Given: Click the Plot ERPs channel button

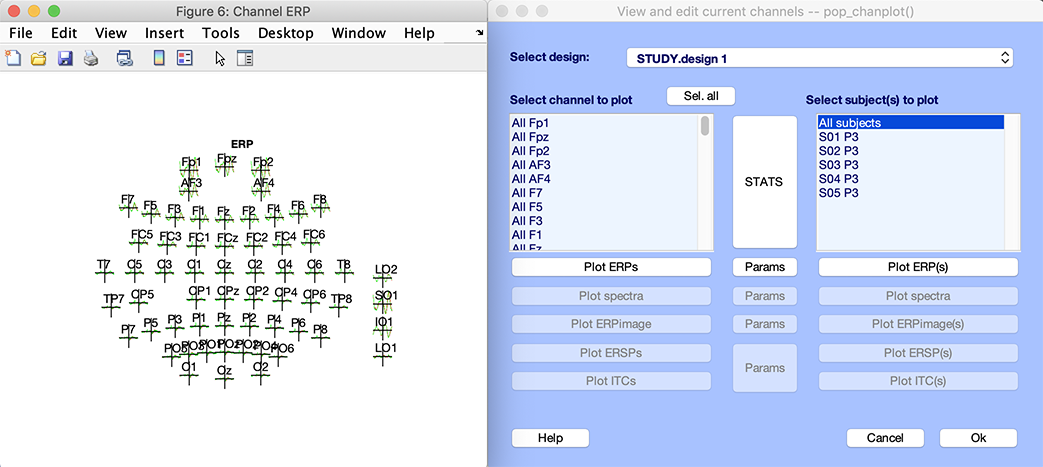Looking at the screenshot, I should point(611,267).
